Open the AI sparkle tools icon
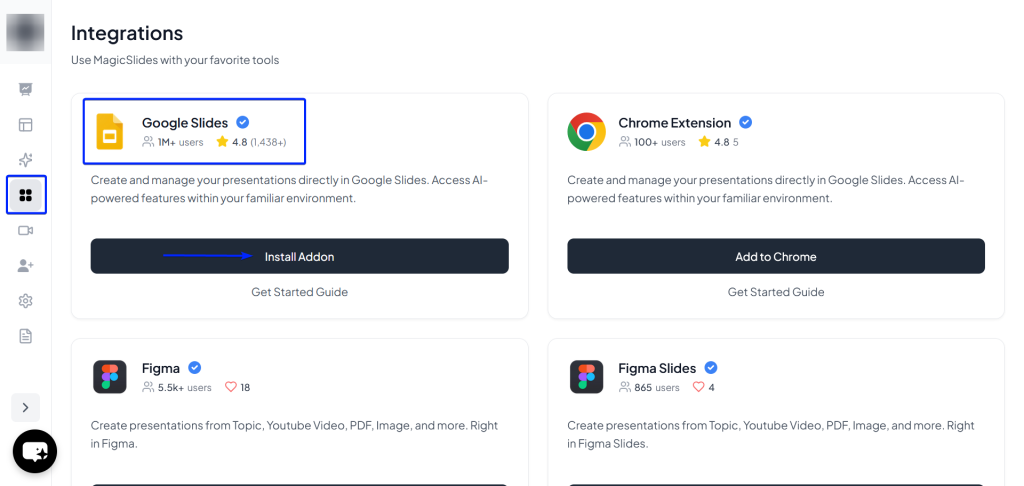 [x=26, y=160]
